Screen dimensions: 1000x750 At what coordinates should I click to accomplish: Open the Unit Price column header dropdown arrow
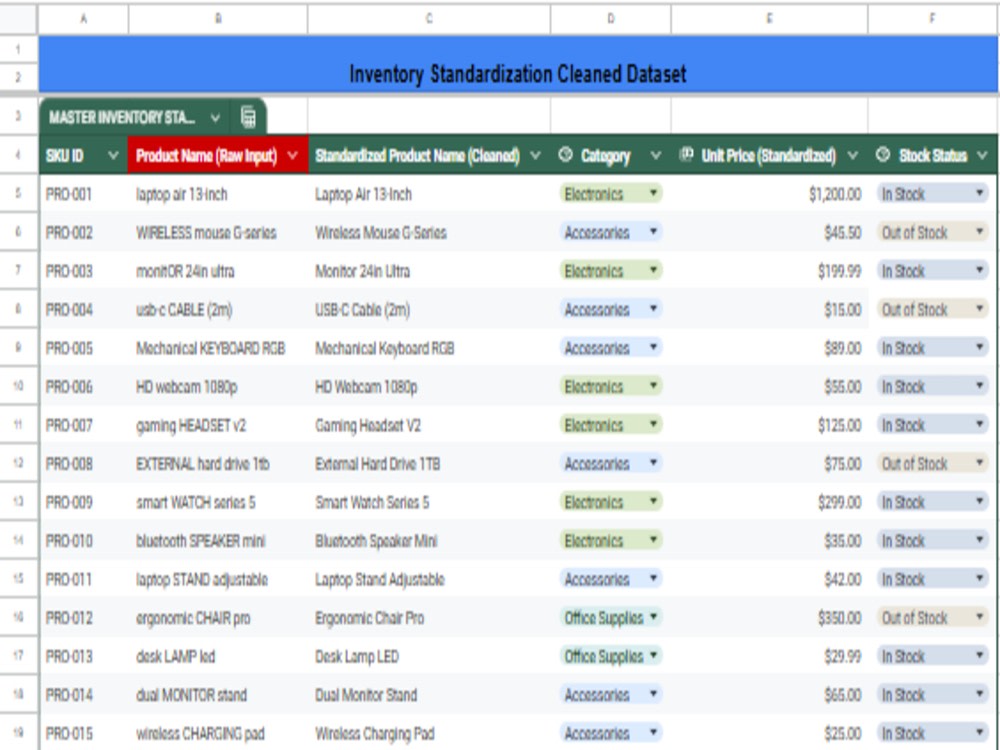(853, 156)
